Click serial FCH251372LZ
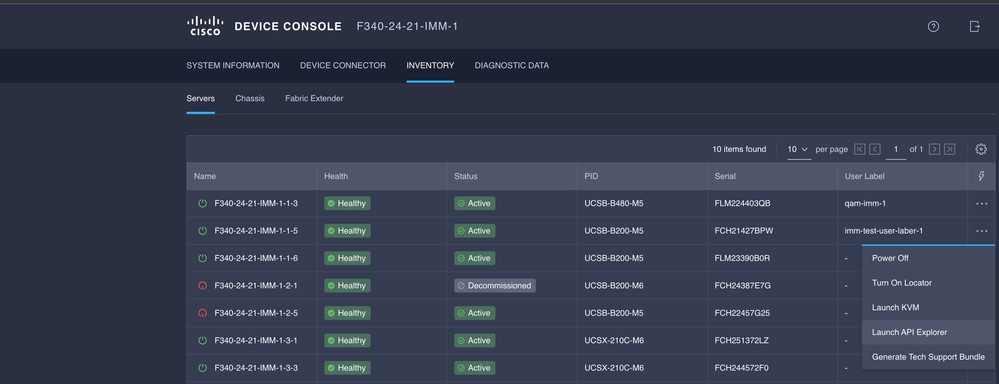Screen dimensions: 999x384 (742, 341)
